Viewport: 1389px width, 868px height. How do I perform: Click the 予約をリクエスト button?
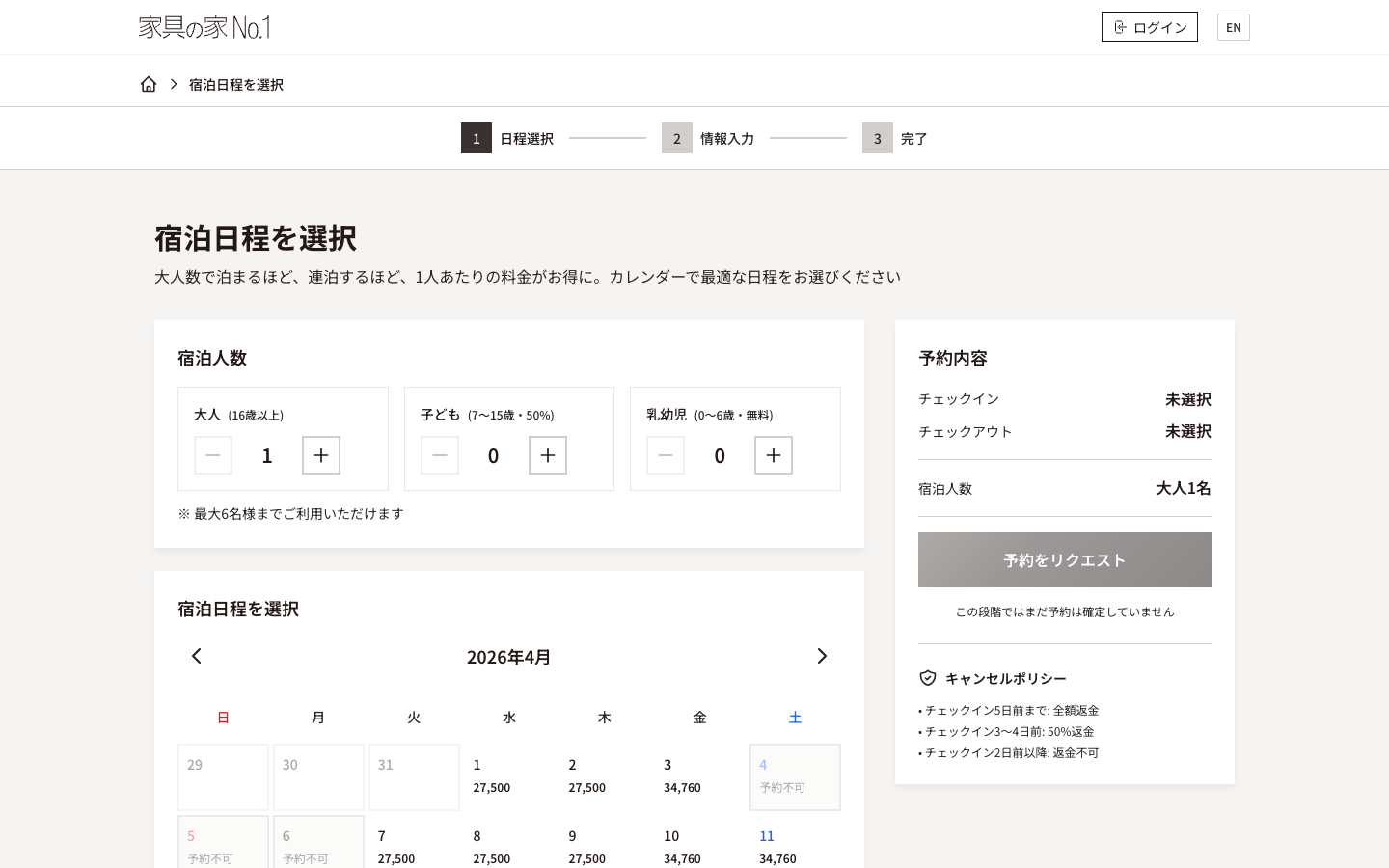[x=1065, y=560]
